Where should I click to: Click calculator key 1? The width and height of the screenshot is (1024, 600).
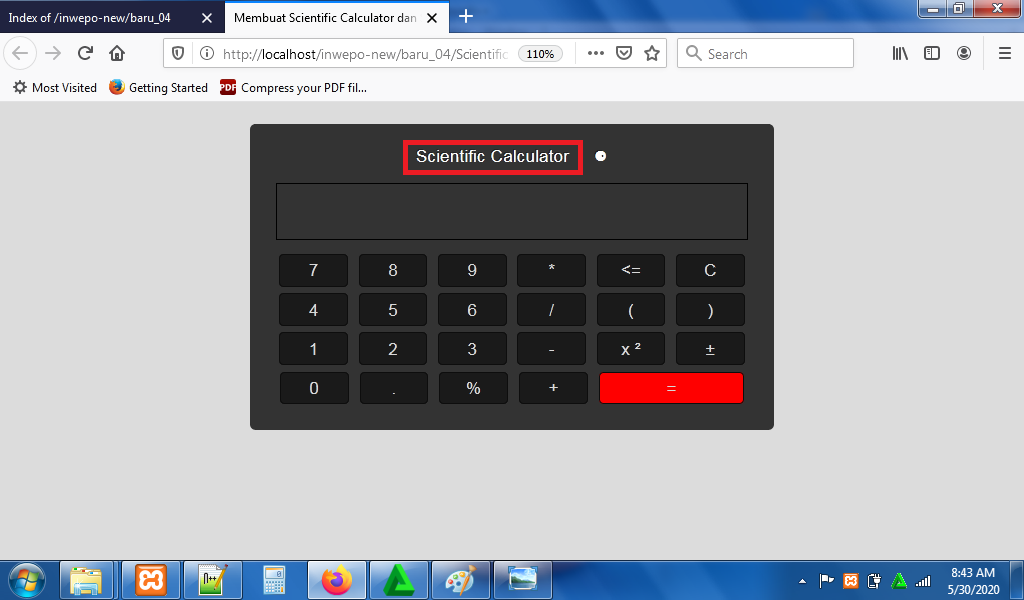(313, 349)
